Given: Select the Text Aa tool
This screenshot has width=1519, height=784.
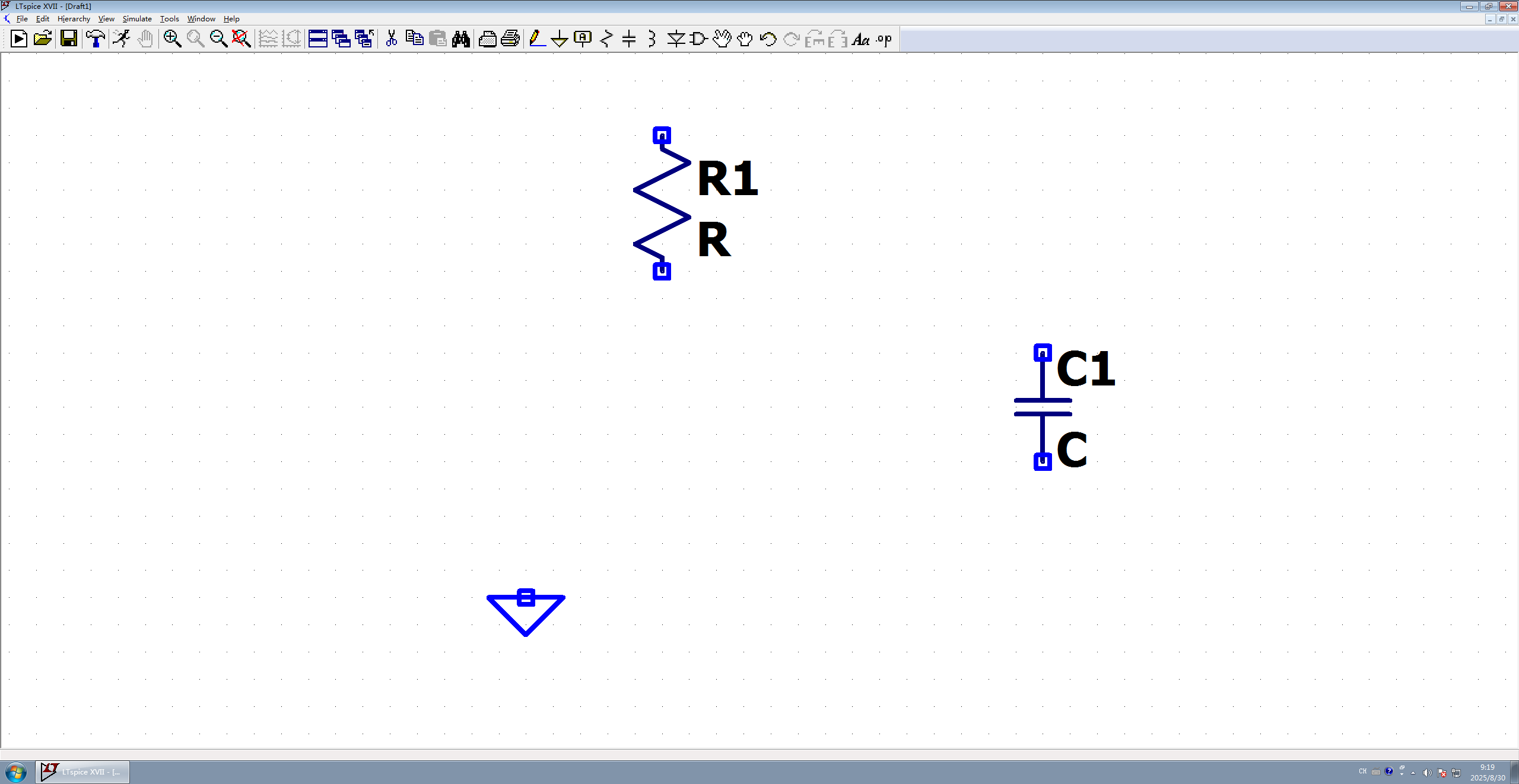Looking at the screenshot, I should point(860,39).
